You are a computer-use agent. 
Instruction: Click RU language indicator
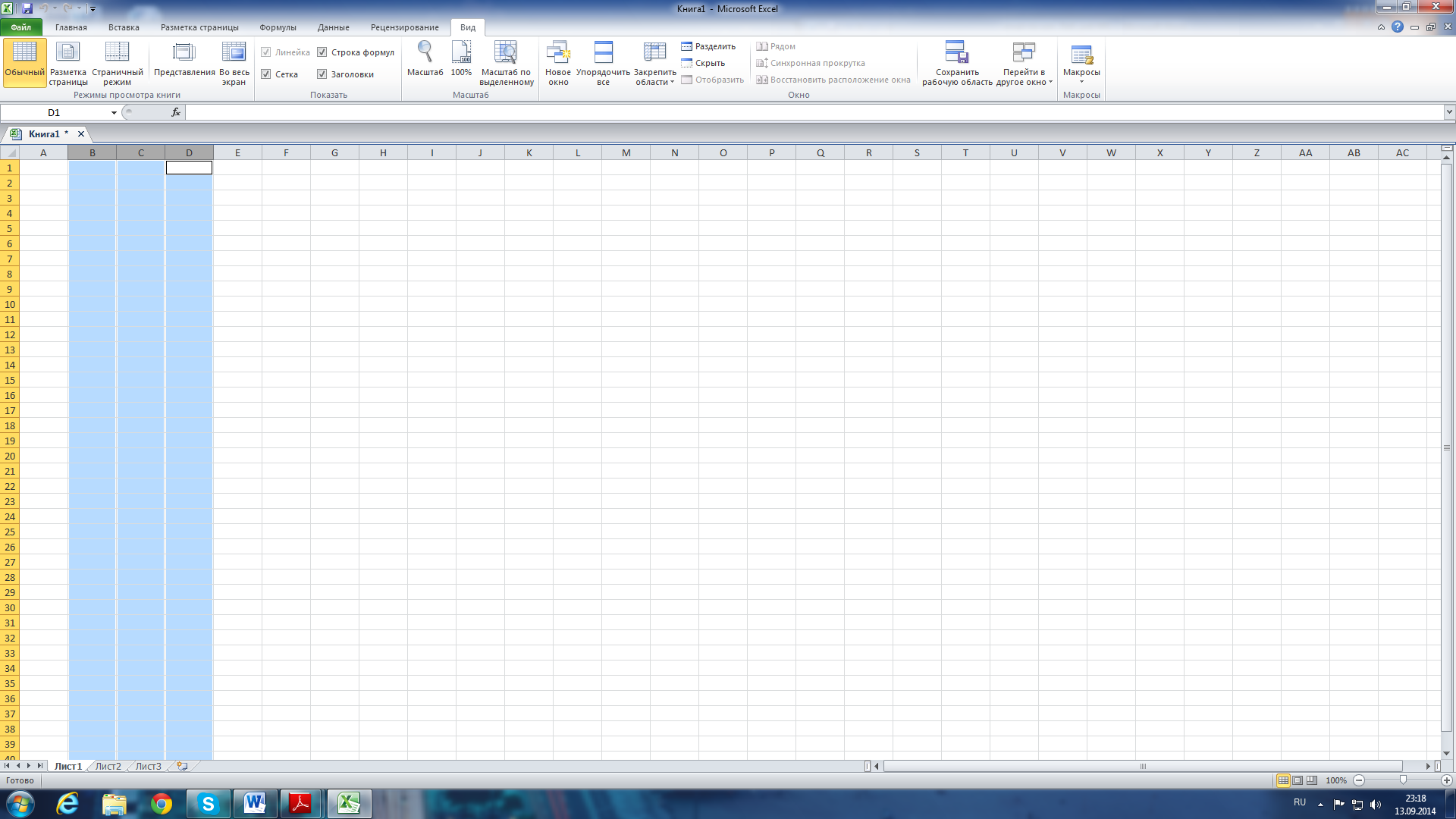click(x=1300, y=802)
